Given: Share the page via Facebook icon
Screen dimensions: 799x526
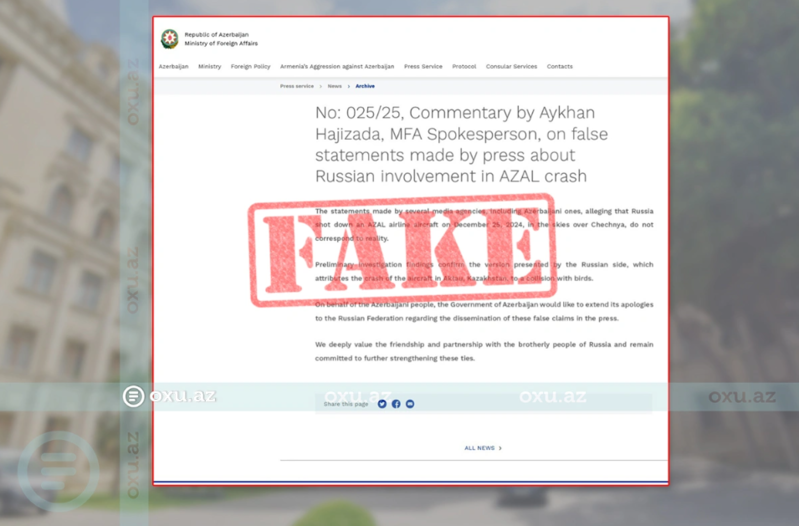Looking at the screenshot, I should pyautogui.click(x=396, y=404).
